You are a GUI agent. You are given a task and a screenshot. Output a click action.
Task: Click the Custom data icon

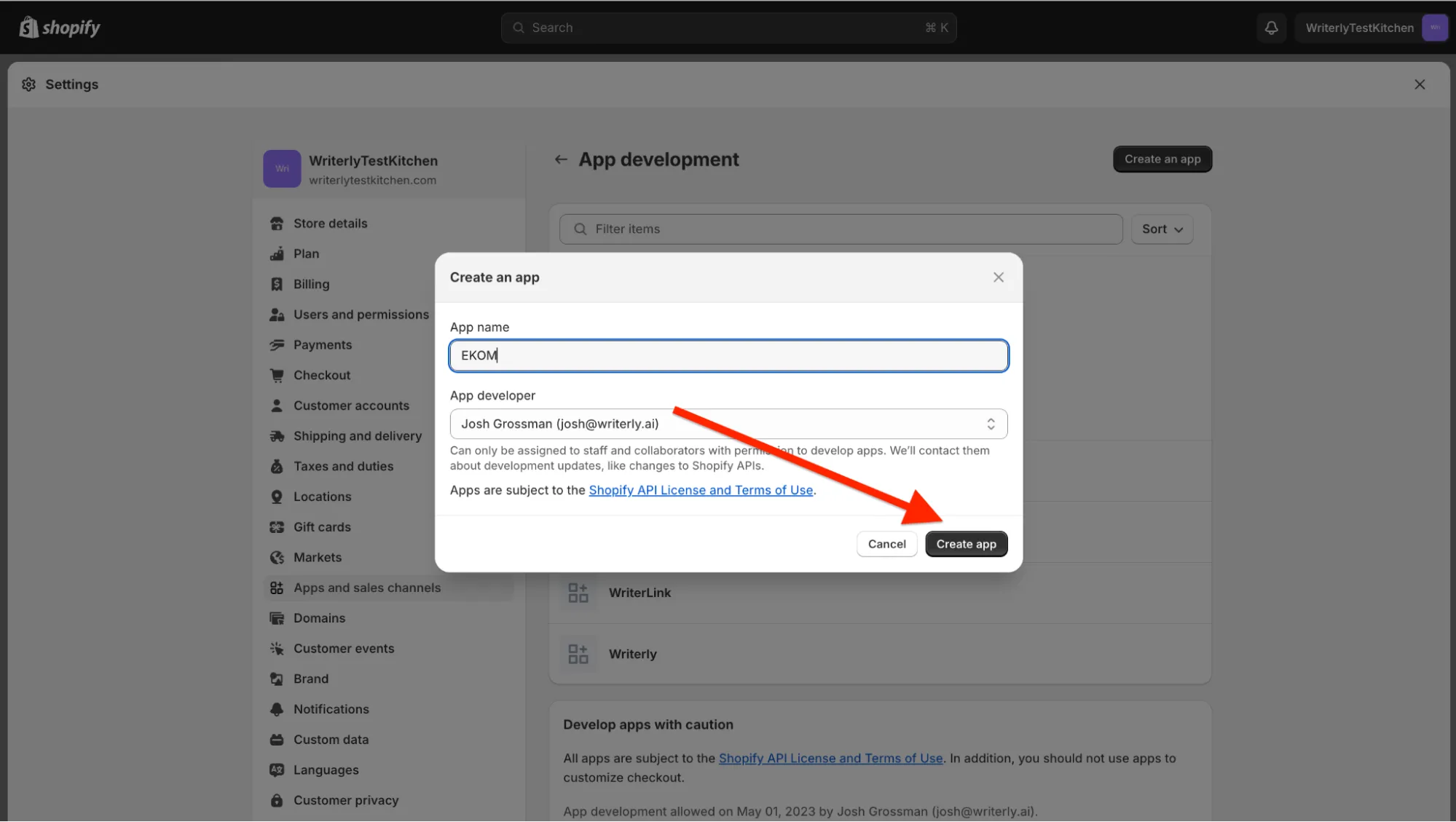tap(277, 740)
